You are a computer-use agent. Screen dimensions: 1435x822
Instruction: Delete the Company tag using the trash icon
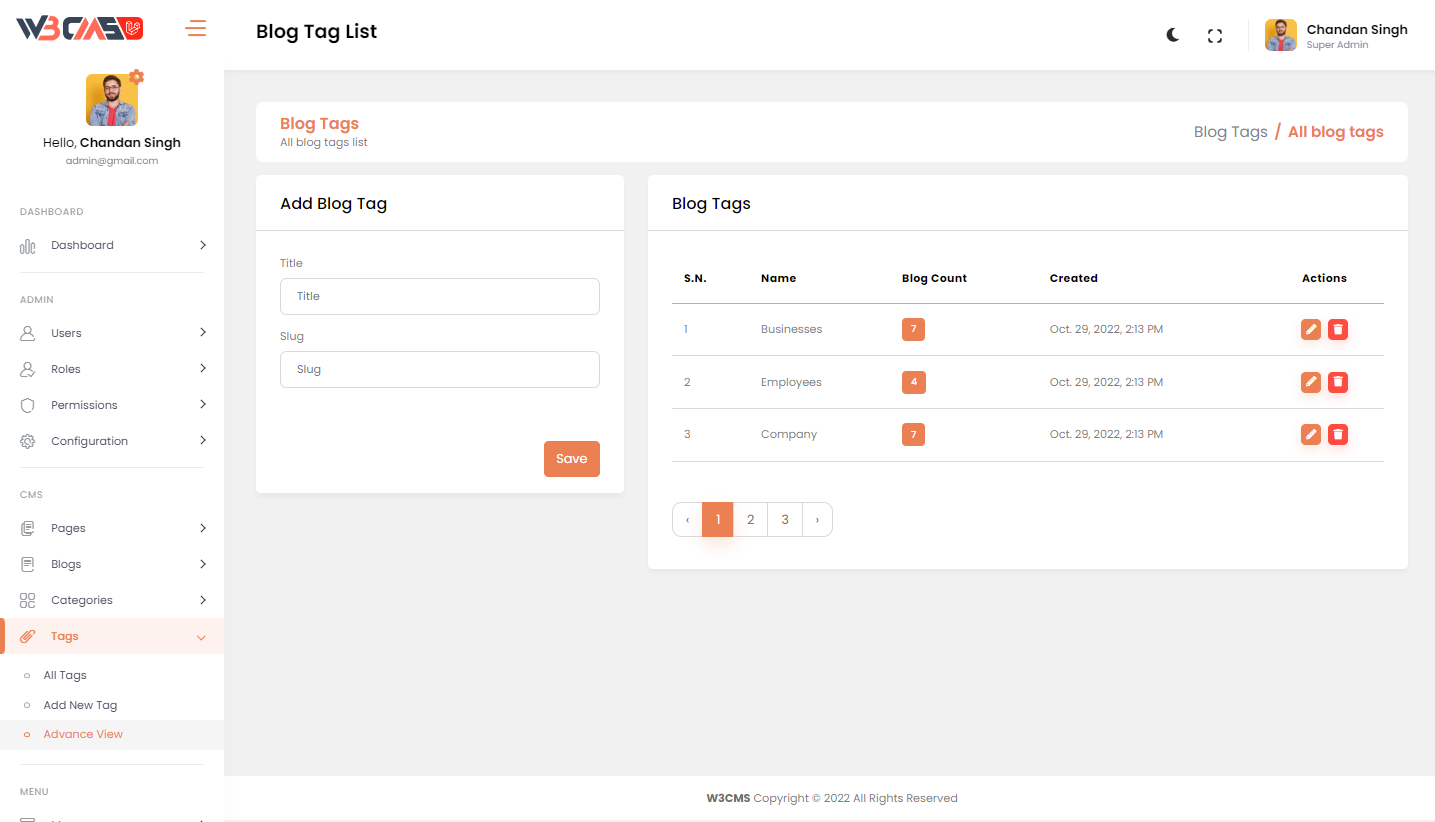tap(1338, 434)
